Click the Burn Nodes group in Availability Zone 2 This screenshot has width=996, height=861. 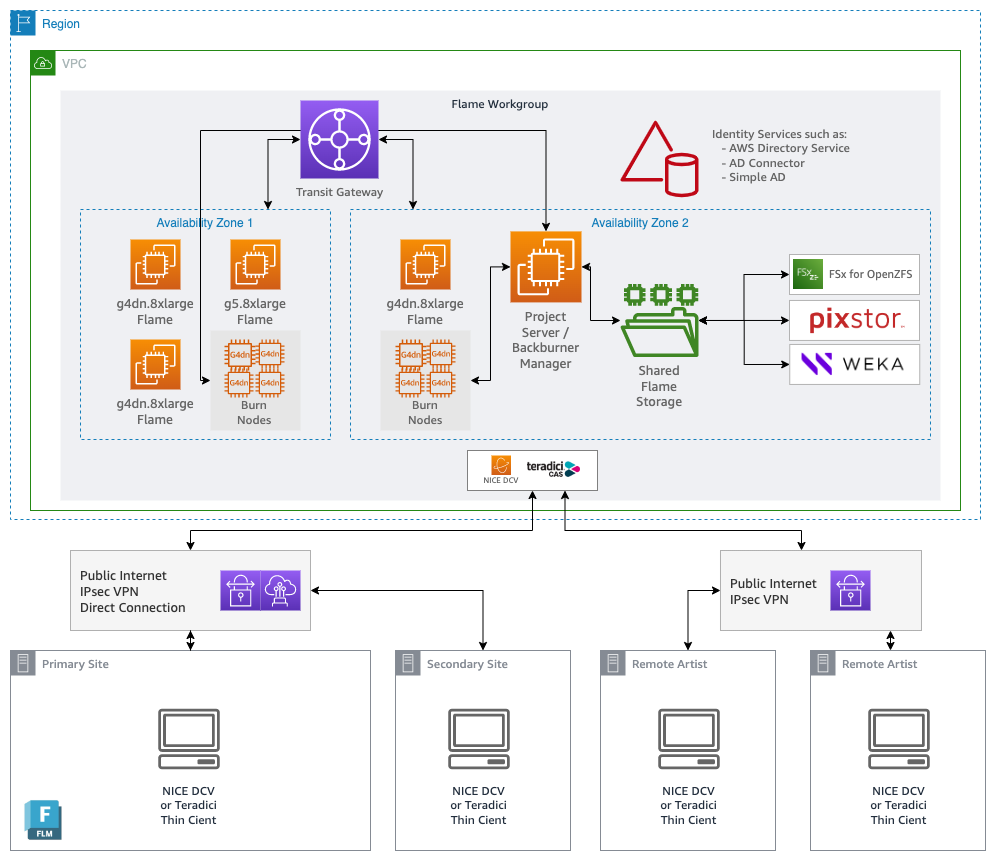(426, 380)
